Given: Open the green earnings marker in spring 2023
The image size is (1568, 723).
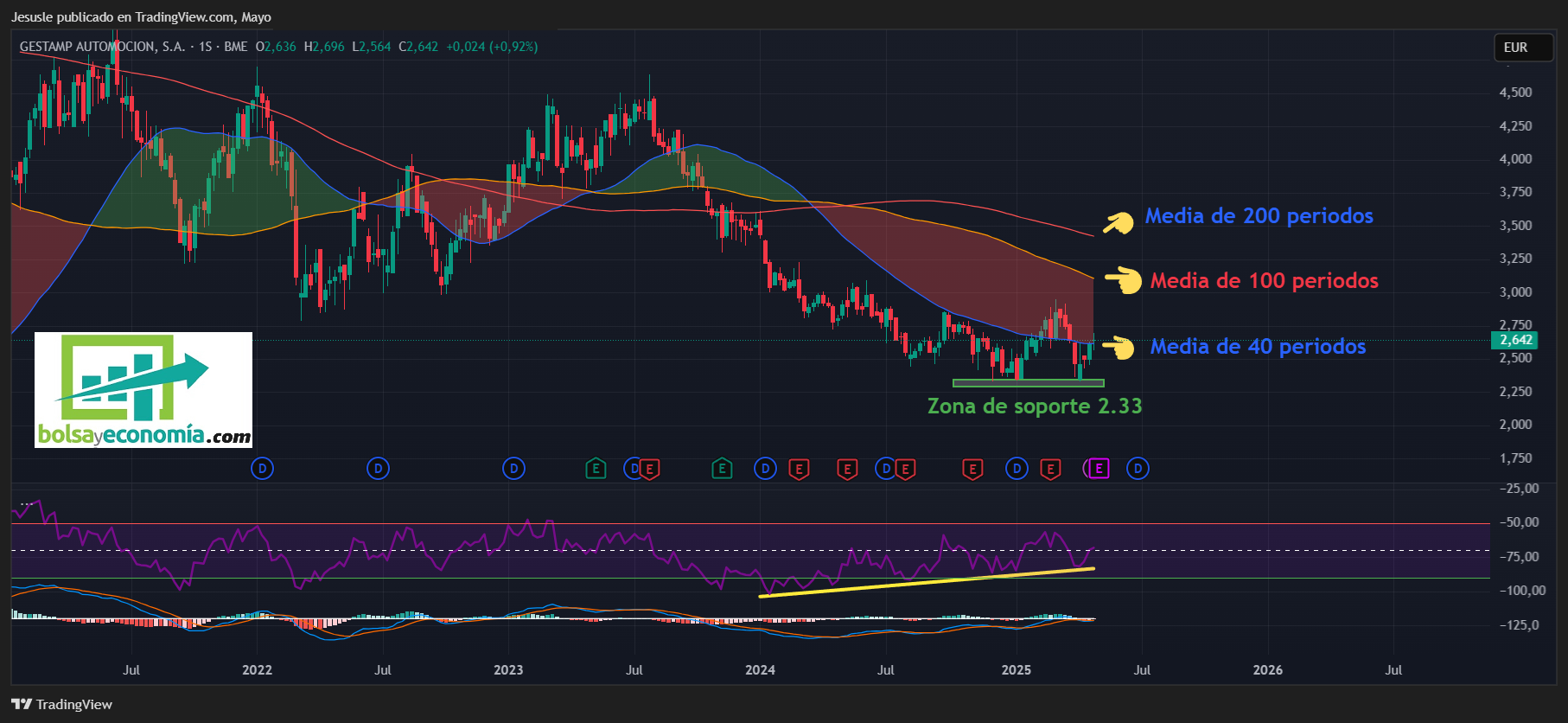Looking at the screenshot, I should [x=596, y=469].
